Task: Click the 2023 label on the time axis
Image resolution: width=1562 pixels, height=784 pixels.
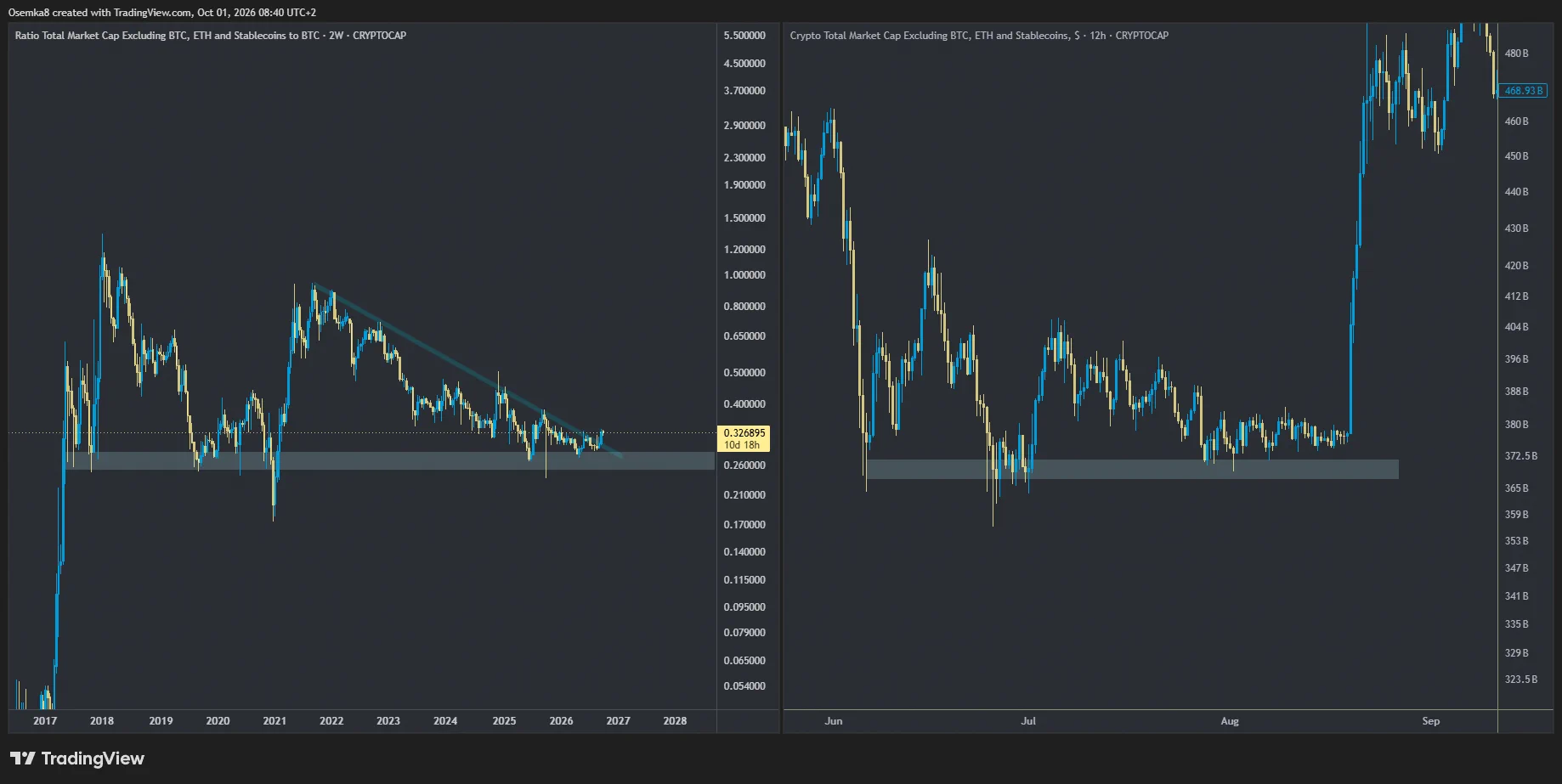Action: pyautogui.click(x=388, y=721)
